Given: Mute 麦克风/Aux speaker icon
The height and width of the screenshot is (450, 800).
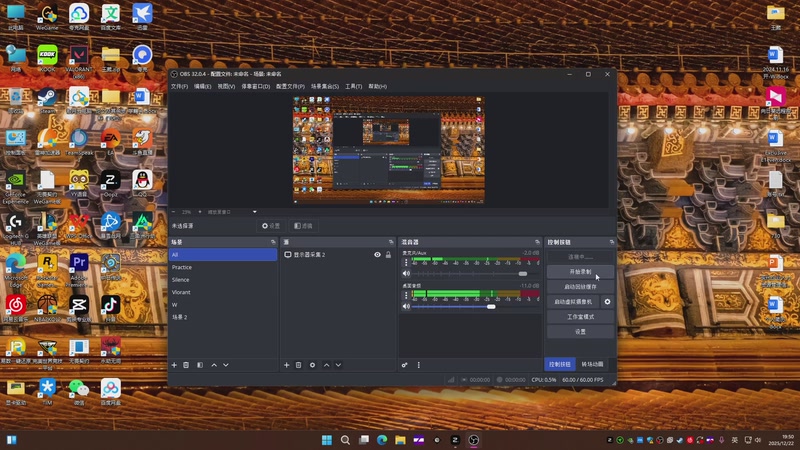Looking at the screenshot, I should (406, 273).
